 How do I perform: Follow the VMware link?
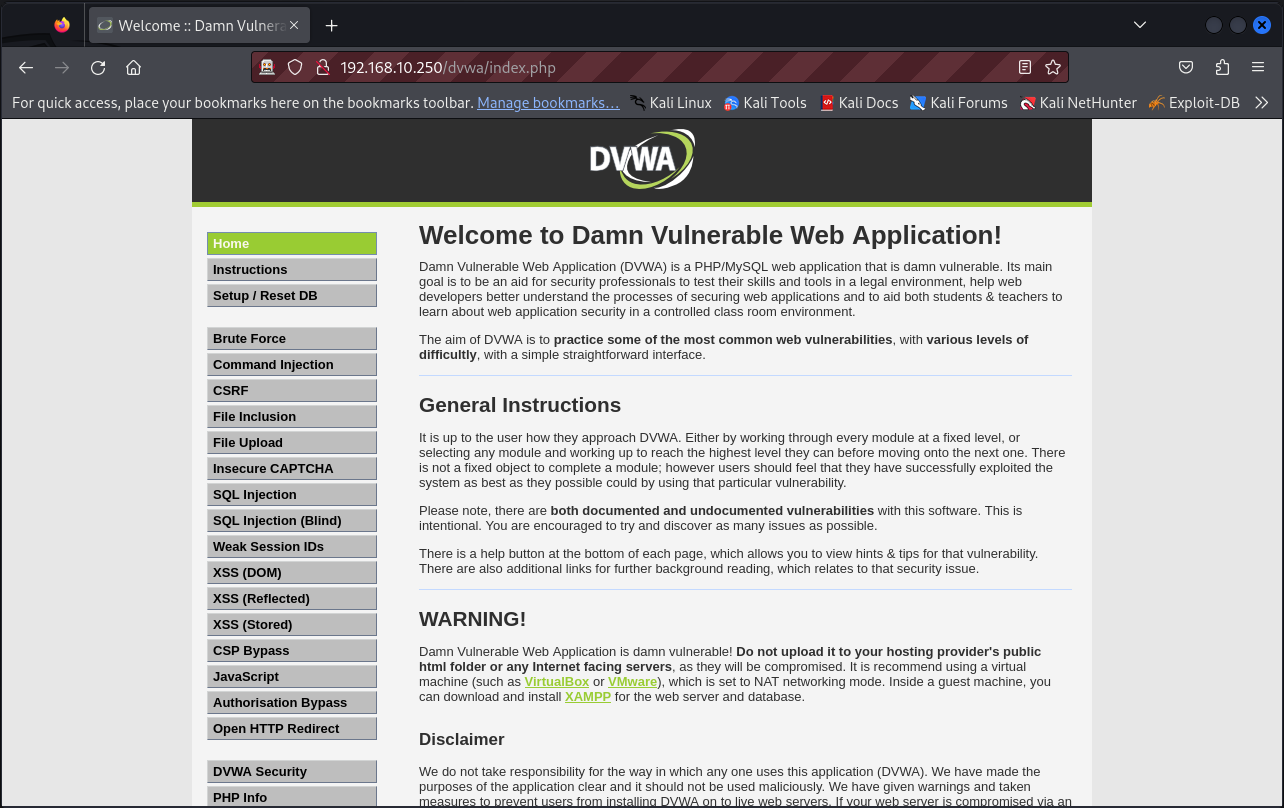click(x=633, y=682)
